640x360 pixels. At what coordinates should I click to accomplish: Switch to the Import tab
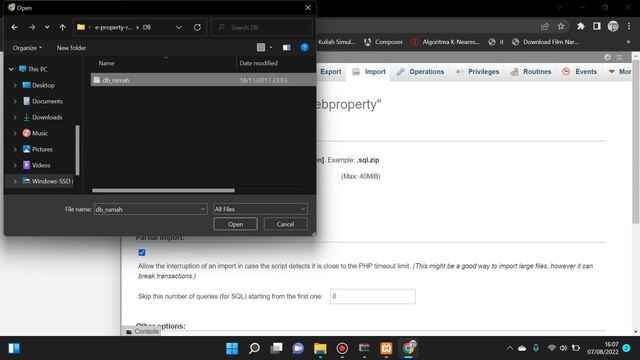coord(369,72)
